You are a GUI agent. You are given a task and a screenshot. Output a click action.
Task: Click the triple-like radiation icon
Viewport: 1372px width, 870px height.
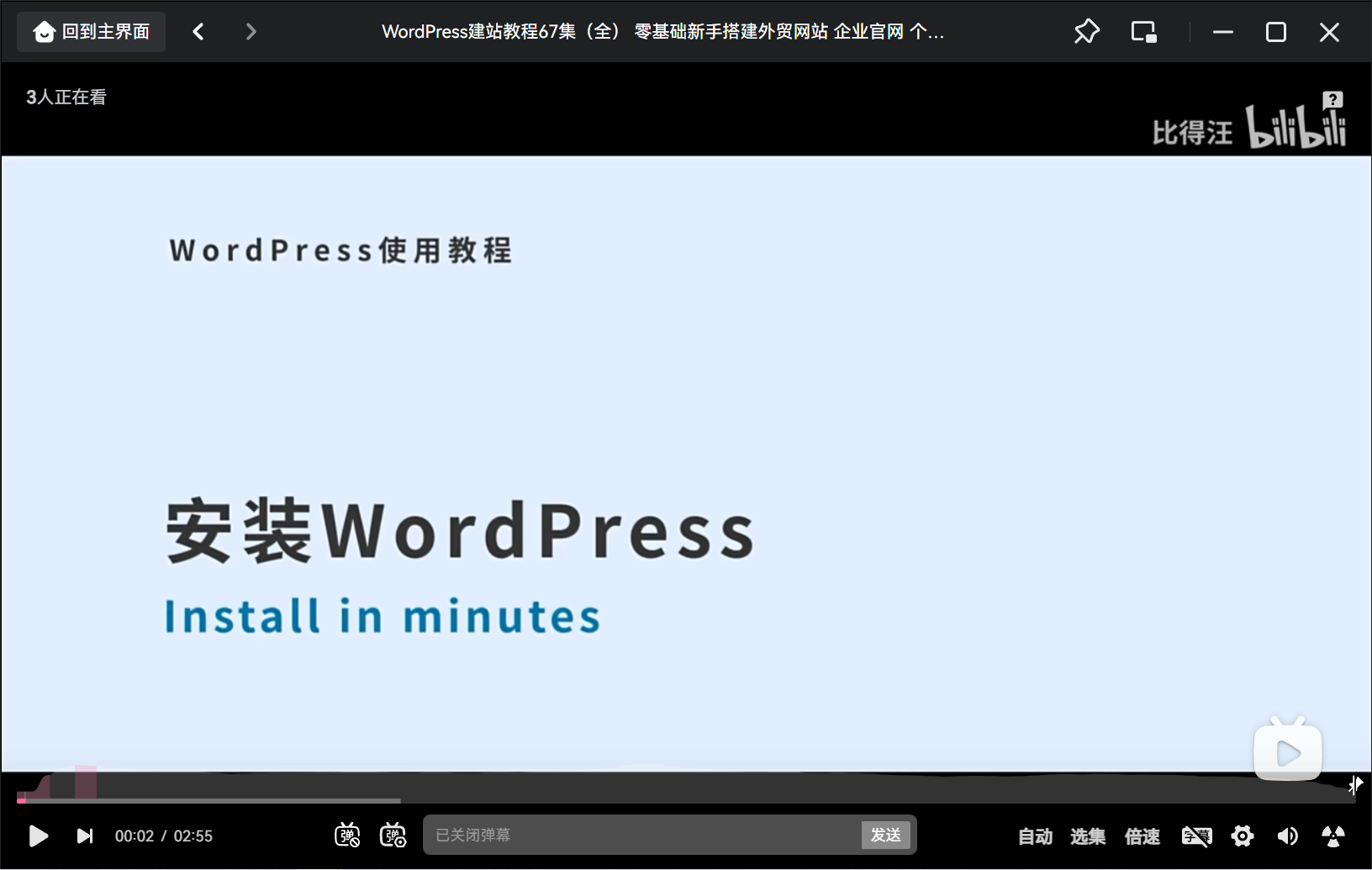[x=1333, y=836]
